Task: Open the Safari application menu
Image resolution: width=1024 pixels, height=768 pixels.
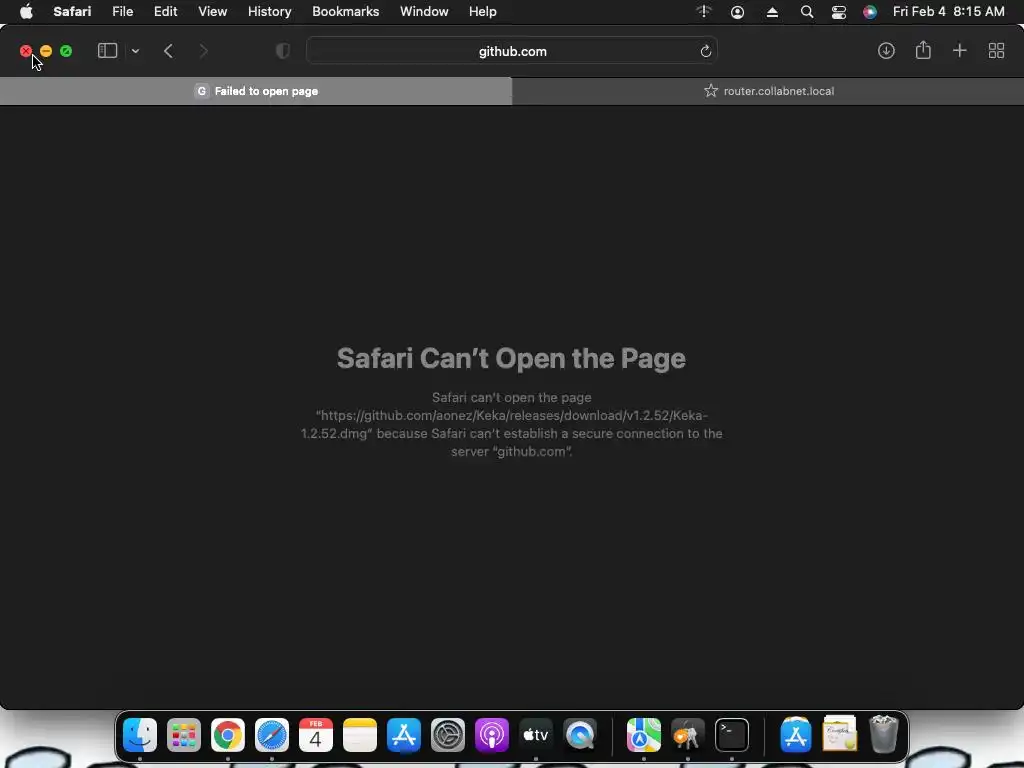Action: [x=72, y=12]
